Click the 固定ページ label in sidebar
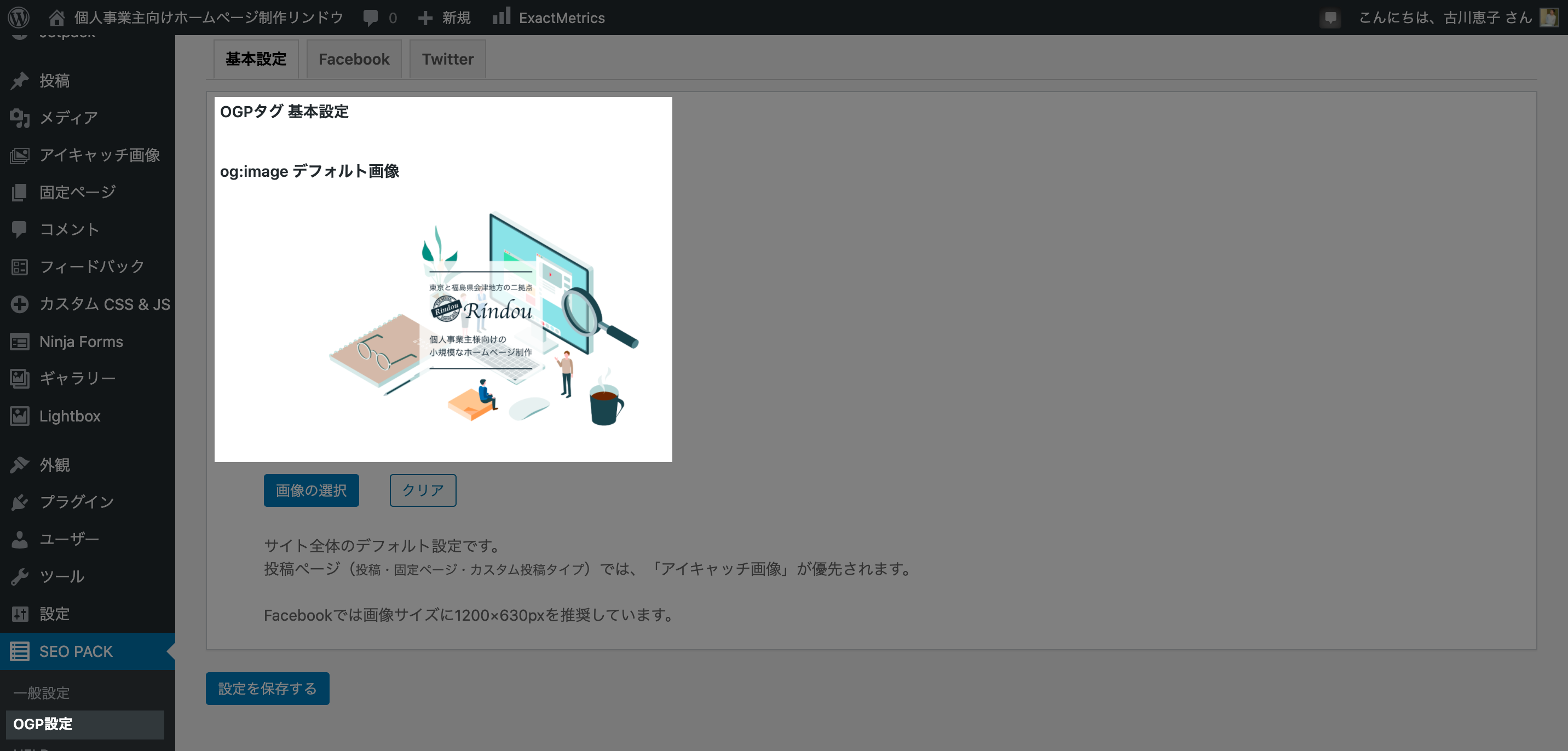Image resolution: width=1568 pixels, height=751 pixels. click(77, 192)
